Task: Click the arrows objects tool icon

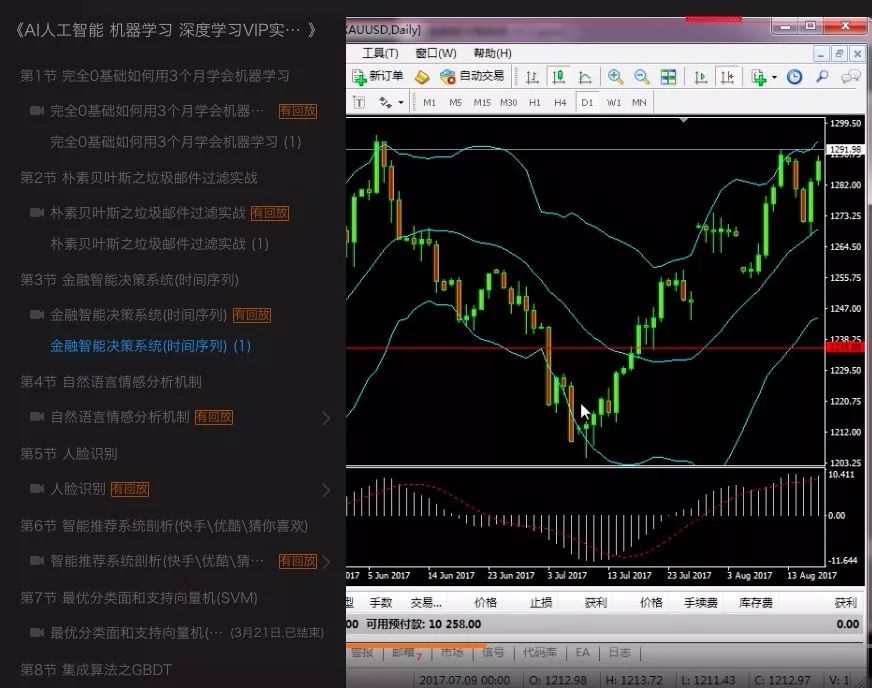Action: tap(385, 102)
